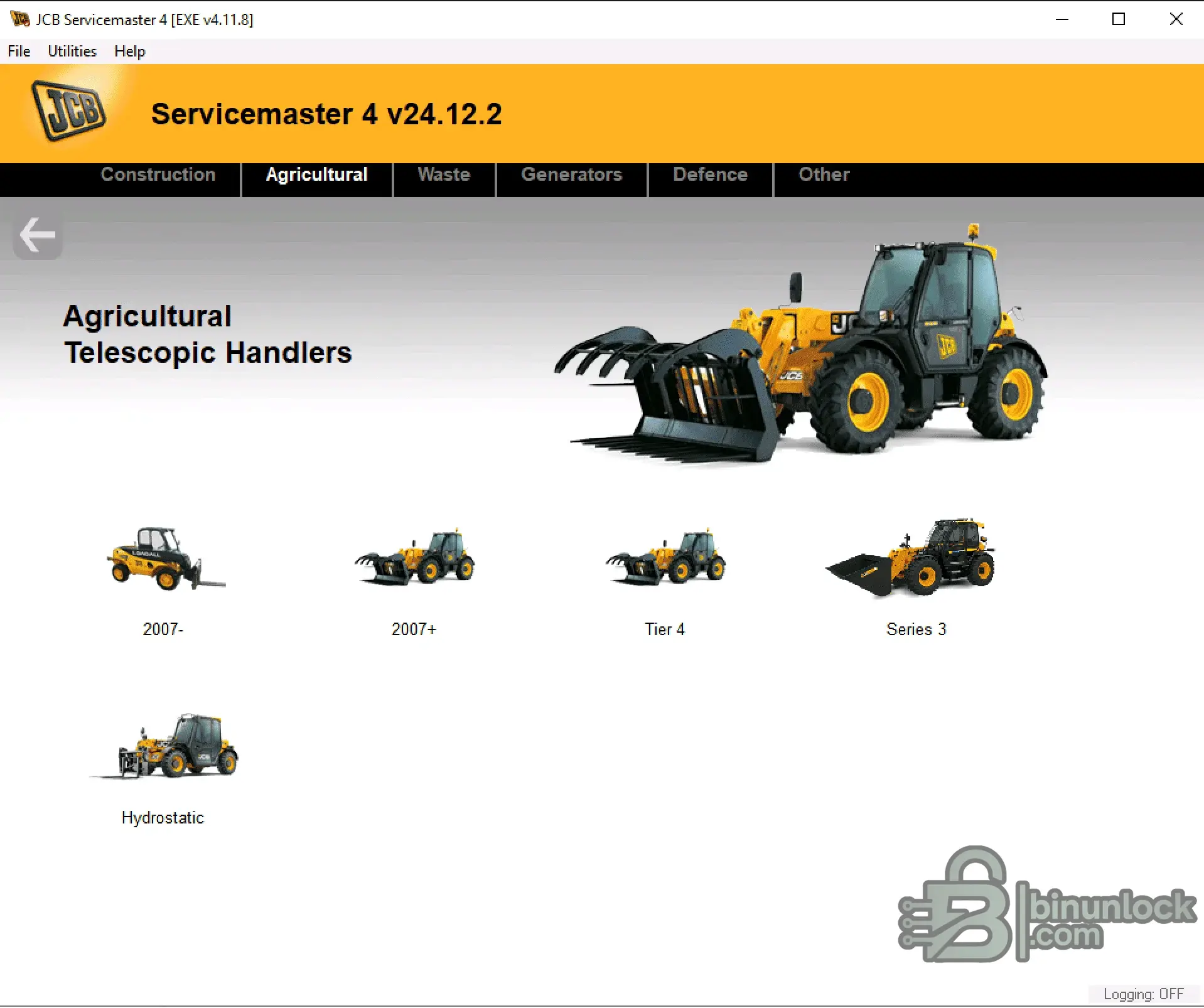The height and width of the screenshot is (1008, 1204).
Task: Click the Hydrostatic label
Action: coord(163,818)
